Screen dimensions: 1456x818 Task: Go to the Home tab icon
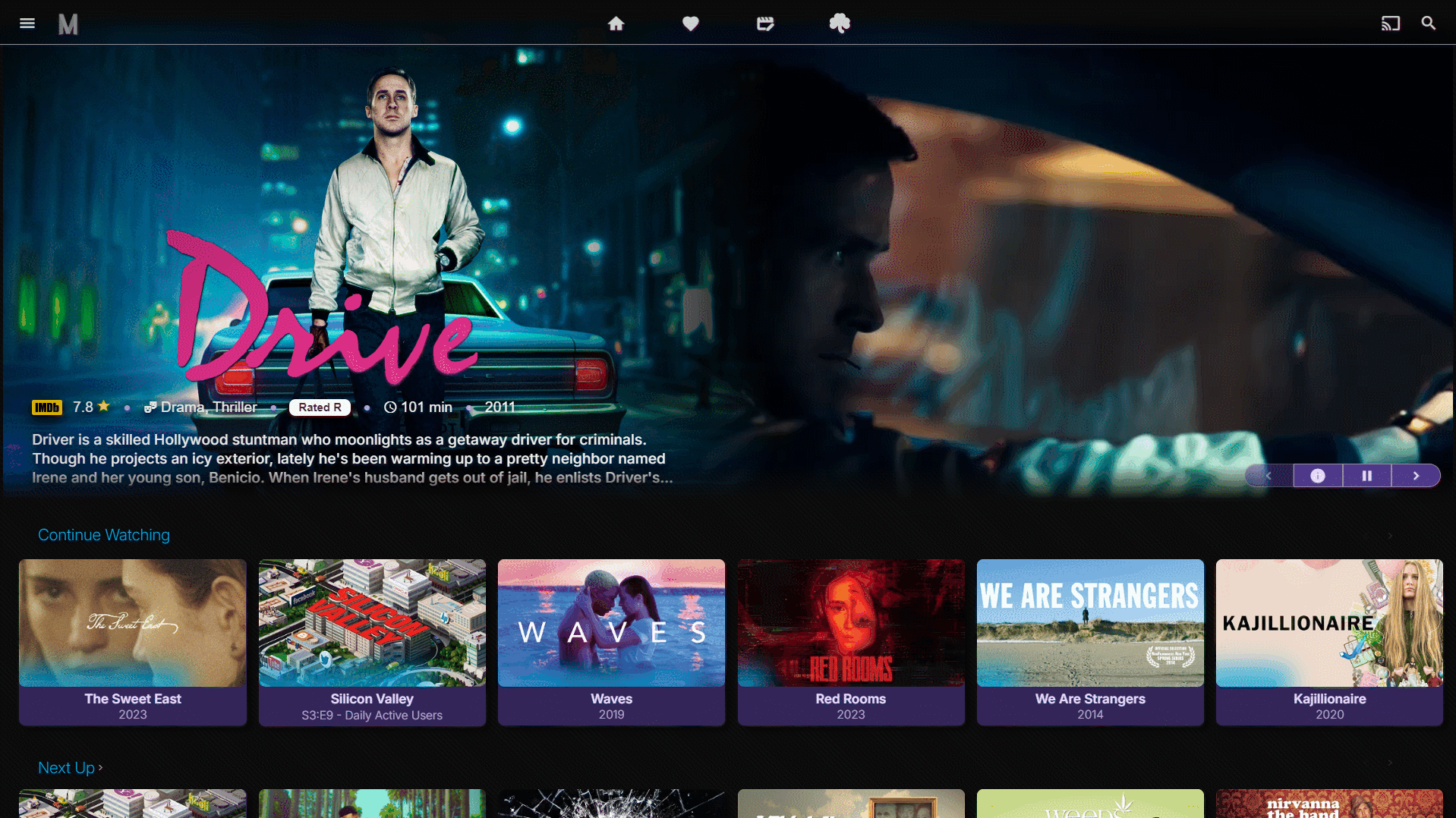616,24
